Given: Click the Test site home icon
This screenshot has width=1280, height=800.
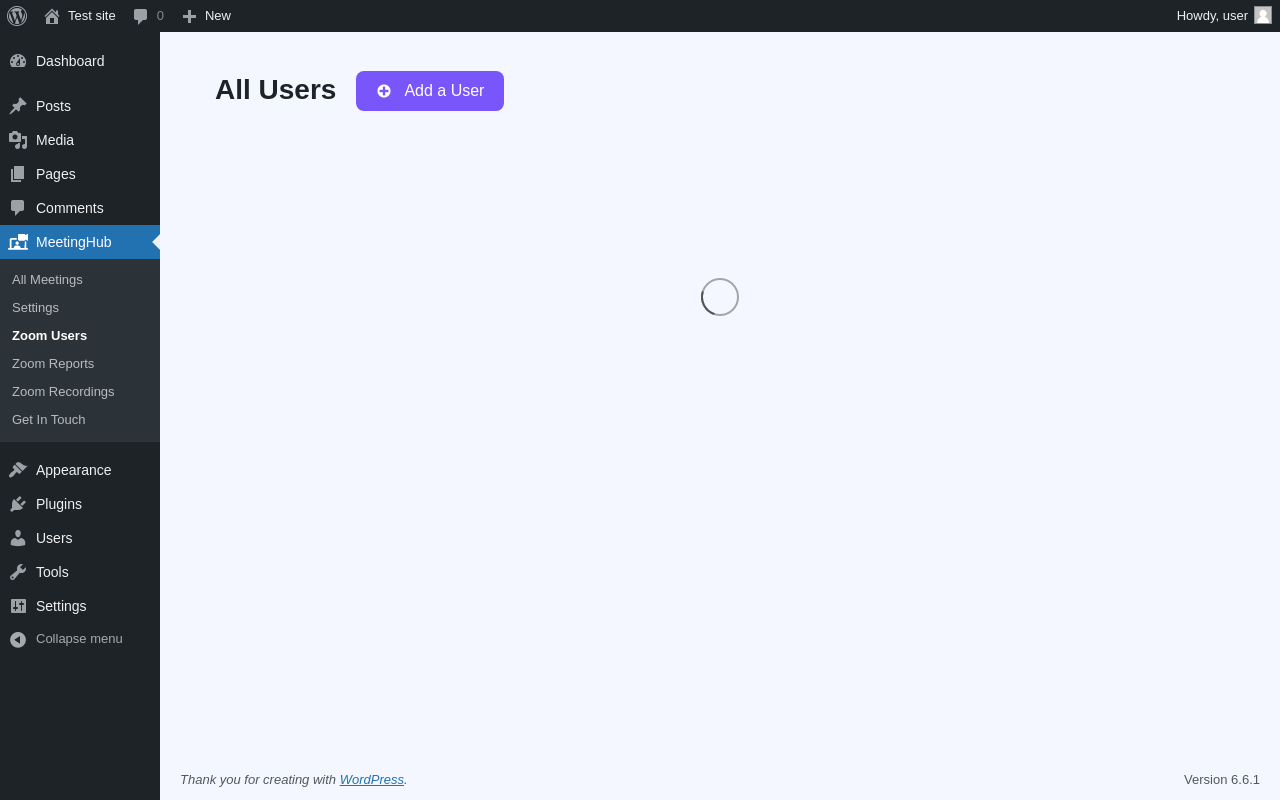Looking at the screenshot, I should (x=52, y=16).
